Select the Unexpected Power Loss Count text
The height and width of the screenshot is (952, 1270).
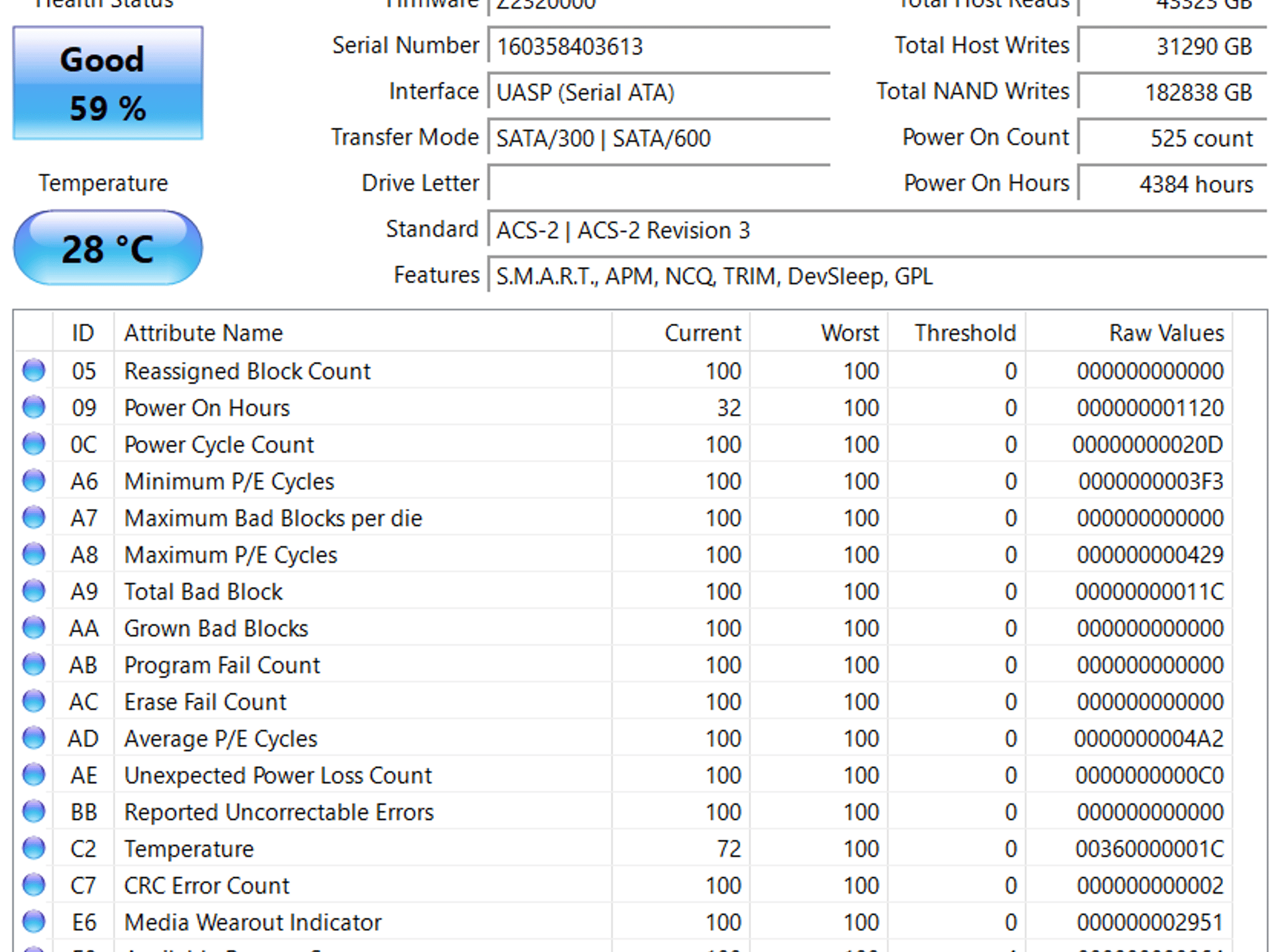tap(278, 775)
